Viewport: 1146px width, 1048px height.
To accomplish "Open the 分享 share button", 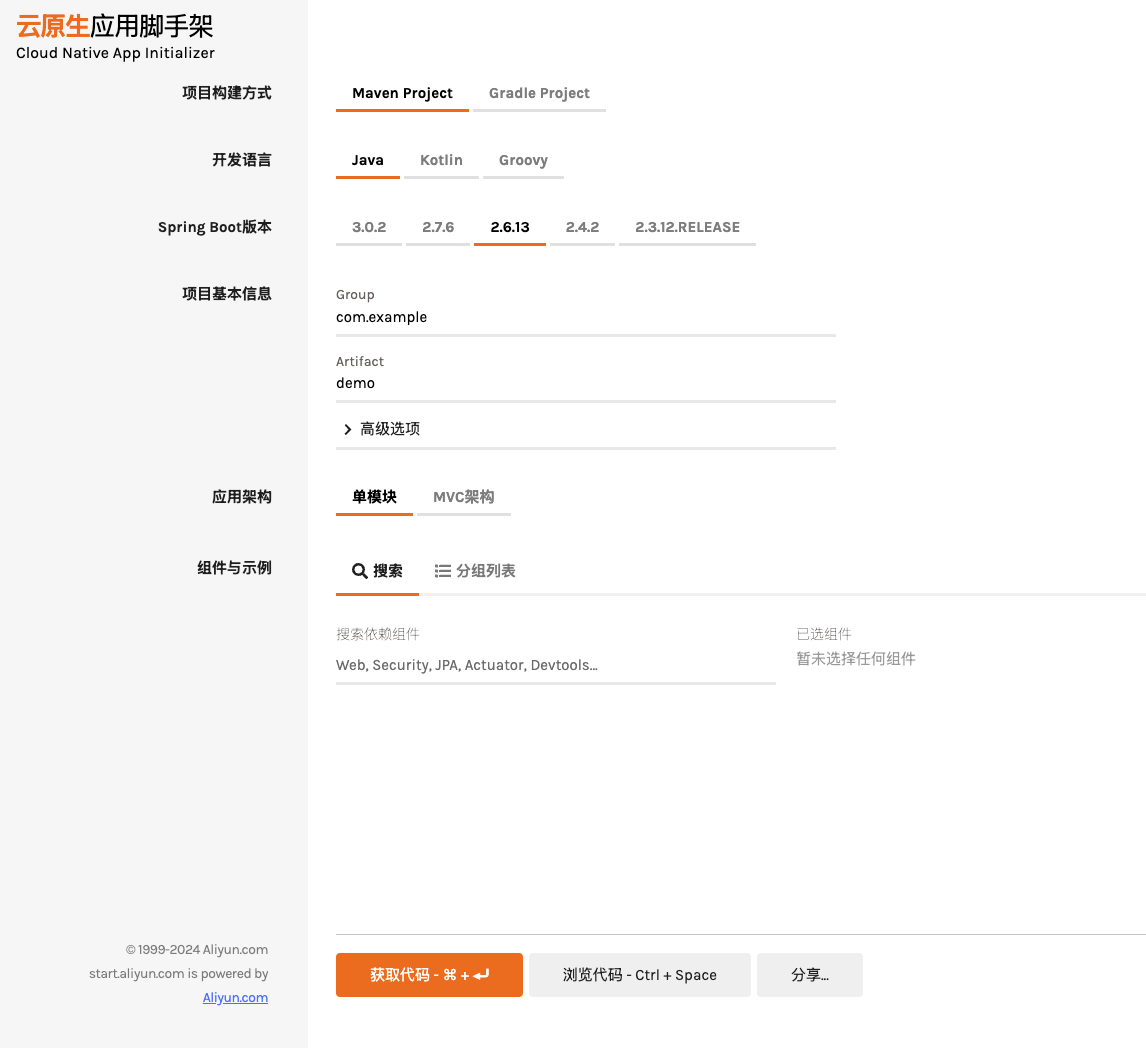I will (x=810, y=975).
